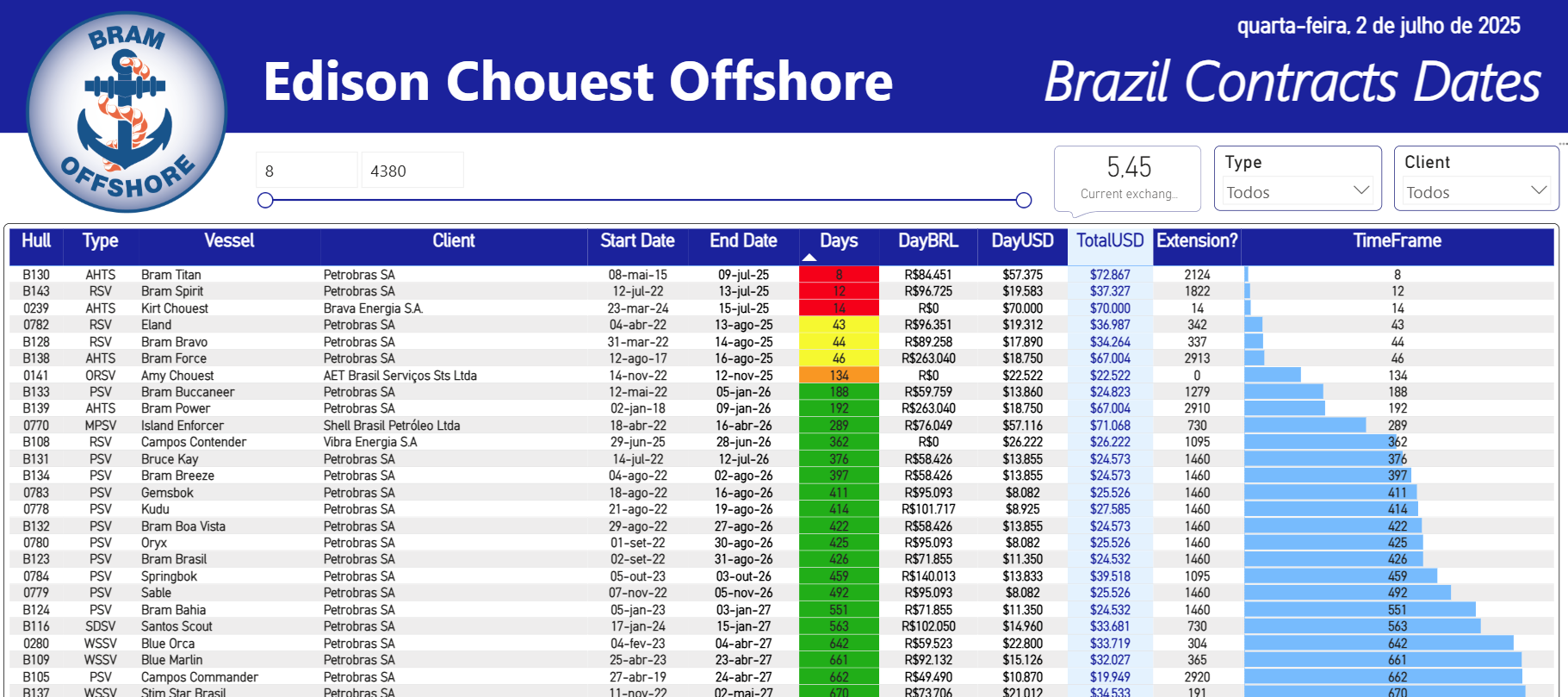
Task: Open the Client filter dropdown
Action: (x=1476, y=191)
